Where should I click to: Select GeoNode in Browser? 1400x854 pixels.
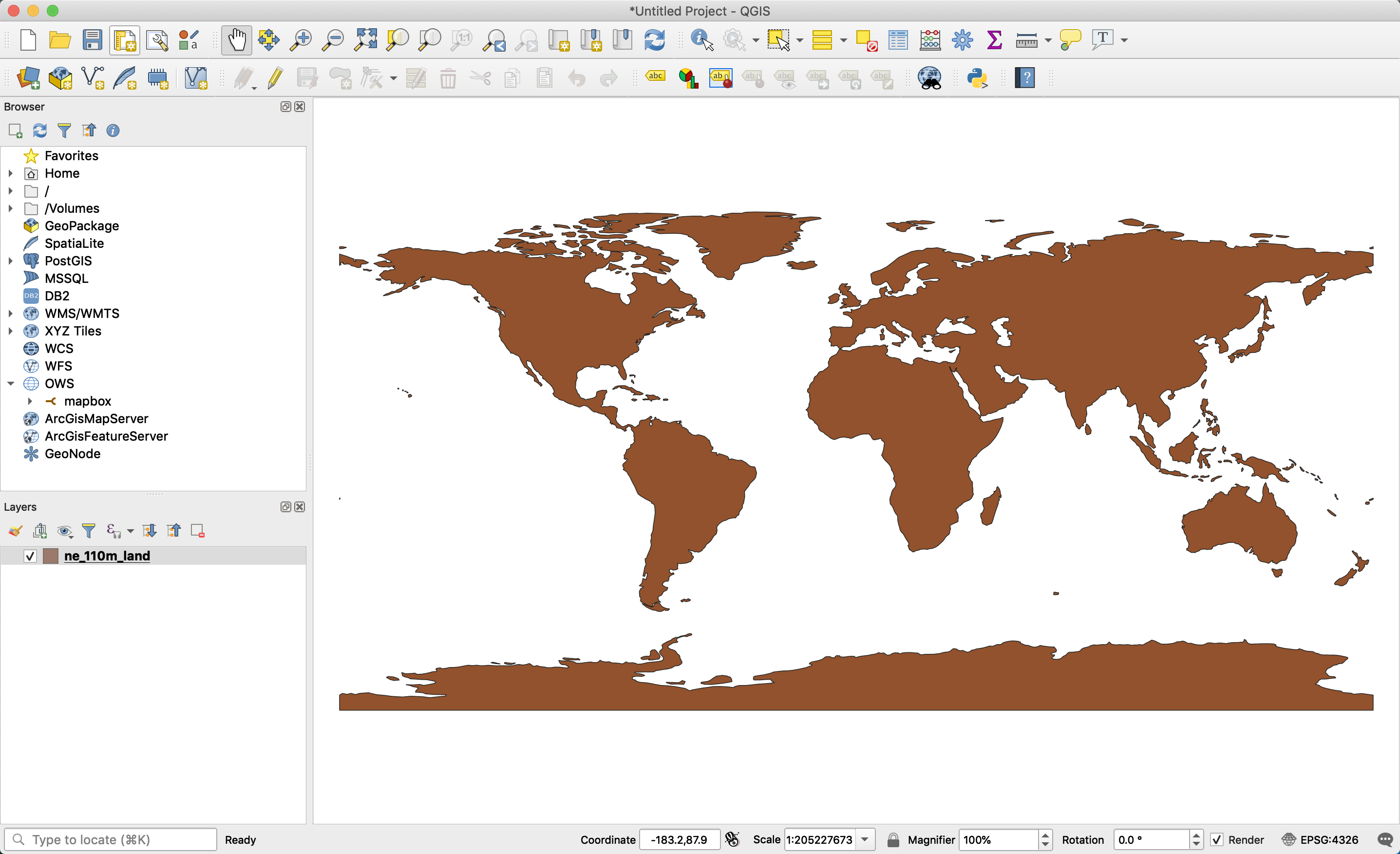[72, 454]
